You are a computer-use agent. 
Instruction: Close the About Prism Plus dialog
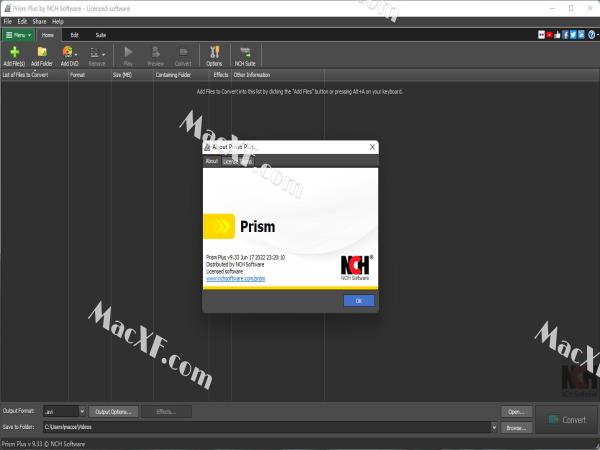[x=372, y=147]
